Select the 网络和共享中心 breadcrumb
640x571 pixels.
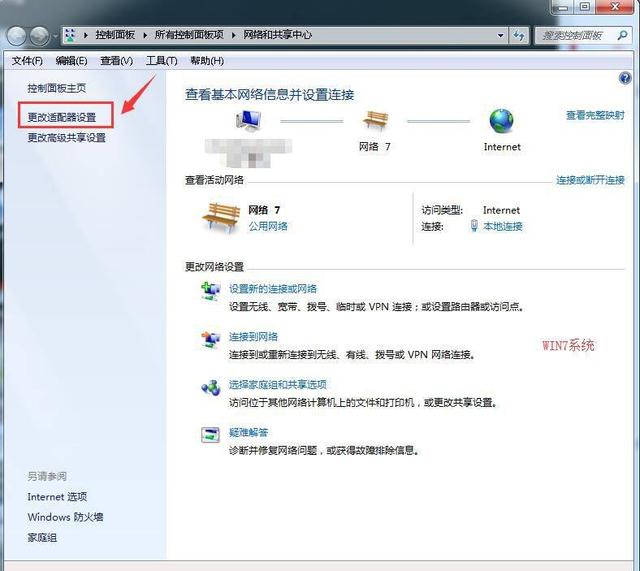tap(278, 35)
